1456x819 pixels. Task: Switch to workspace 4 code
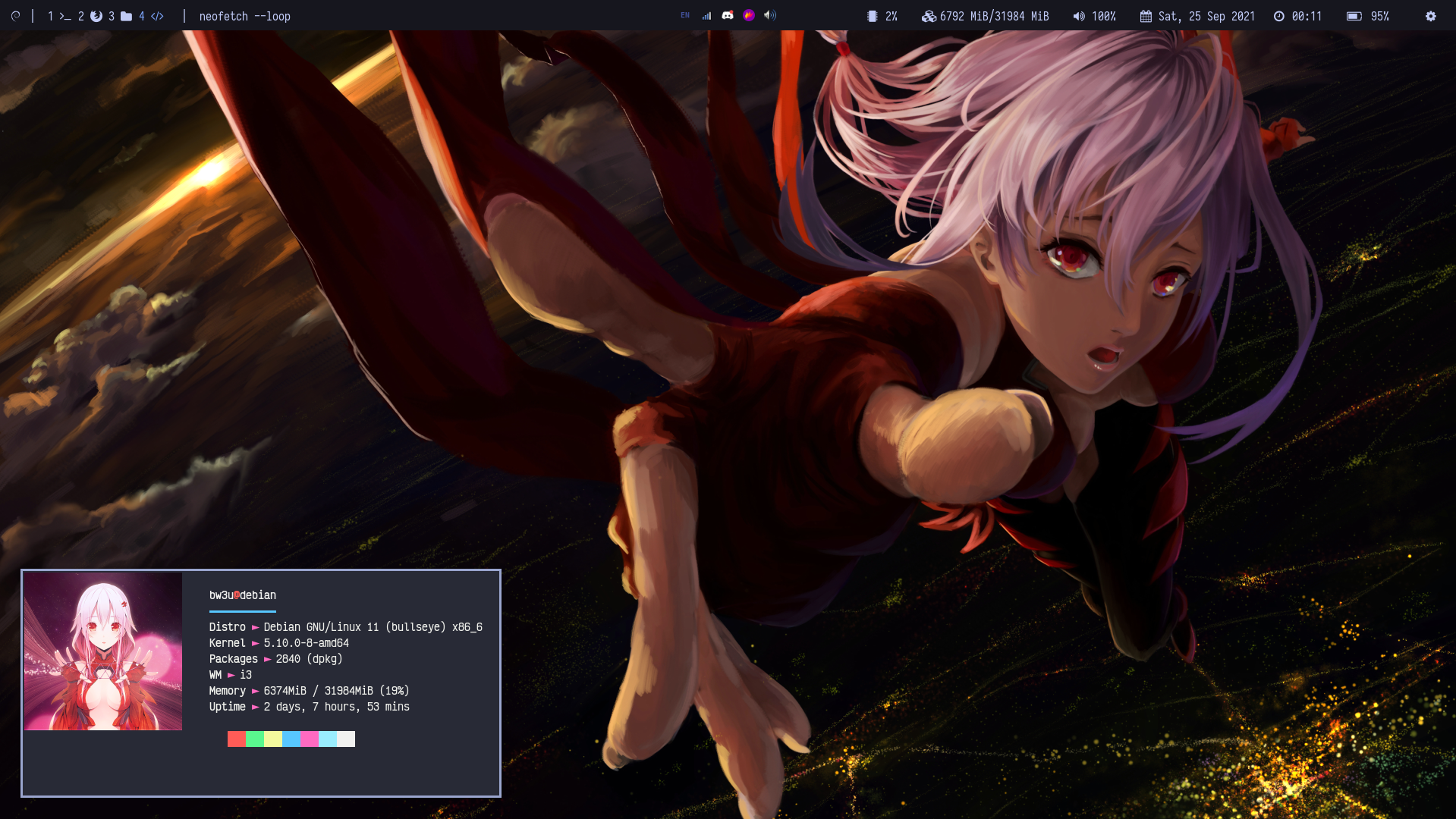(151, 16)
